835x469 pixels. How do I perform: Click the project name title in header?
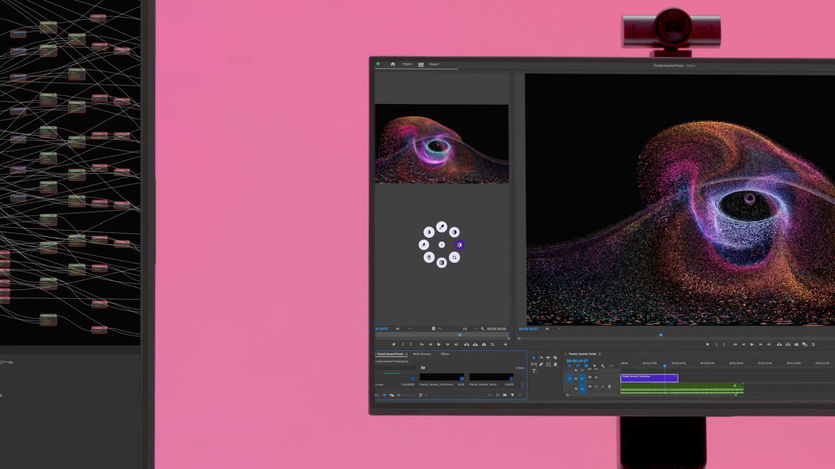pos(668,65)
